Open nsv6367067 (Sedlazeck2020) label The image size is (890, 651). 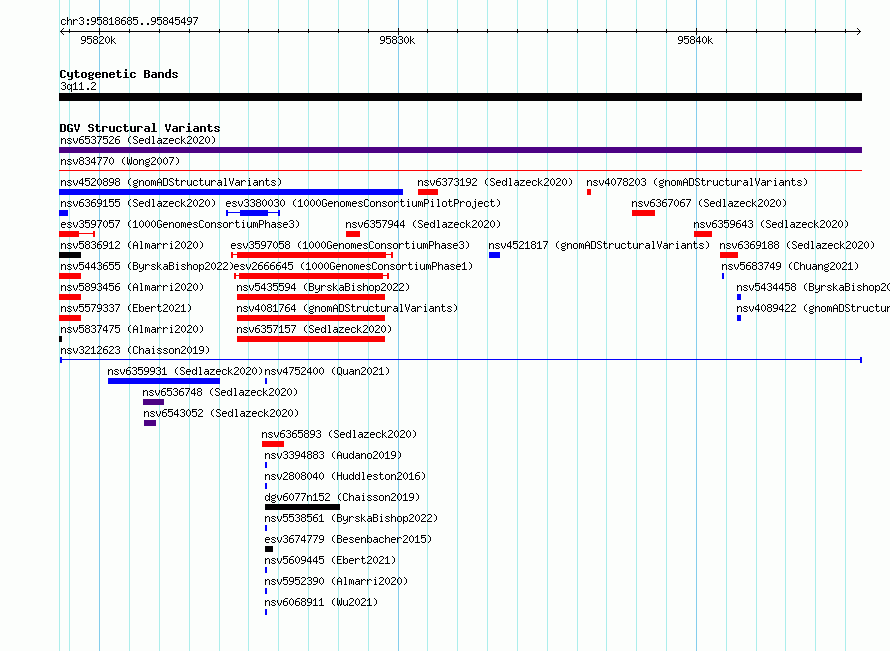coord(709,203)
